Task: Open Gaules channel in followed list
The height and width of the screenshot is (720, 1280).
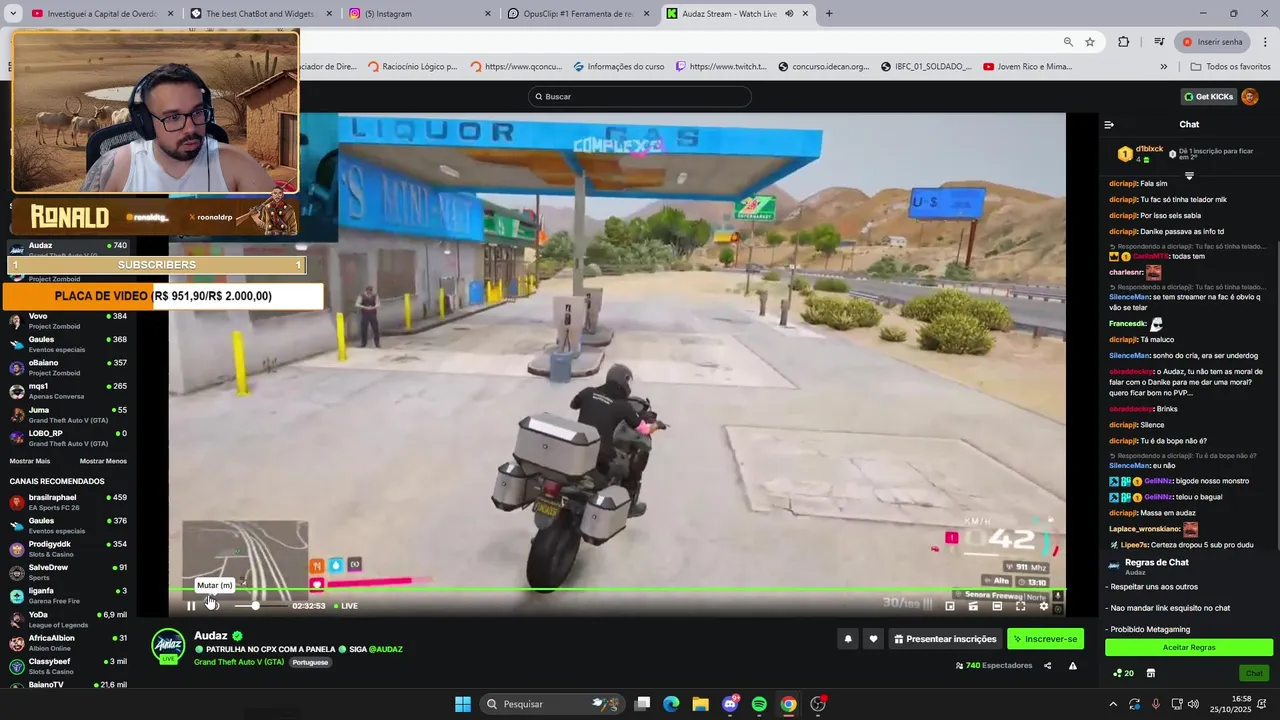Action: point(68,344)
